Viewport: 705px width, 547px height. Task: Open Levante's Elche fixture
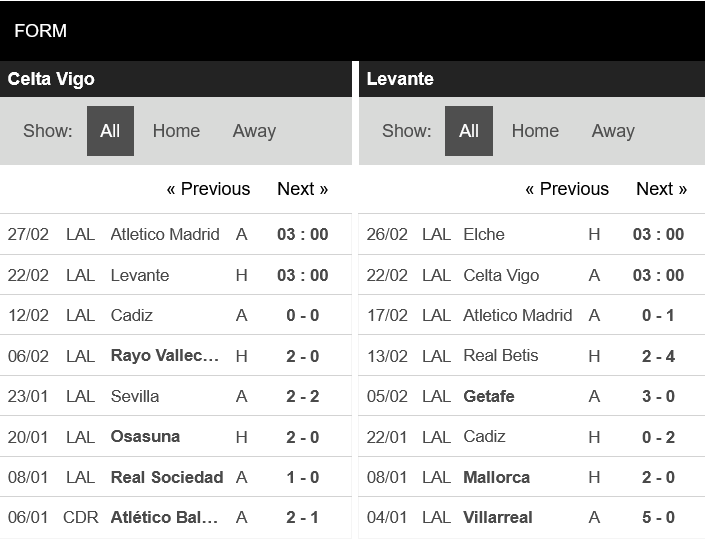point(532,234)
